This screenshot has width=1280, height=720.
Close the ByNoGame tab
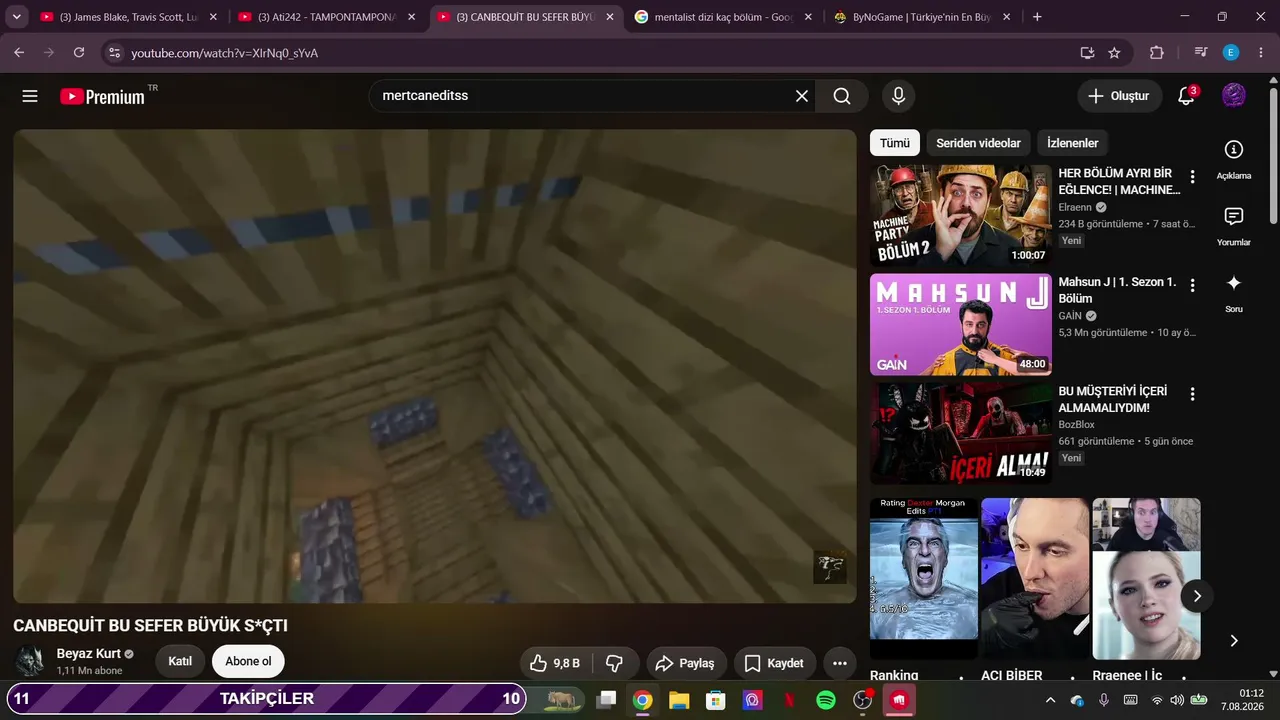pyautogui.click(x=1006, y=17)
